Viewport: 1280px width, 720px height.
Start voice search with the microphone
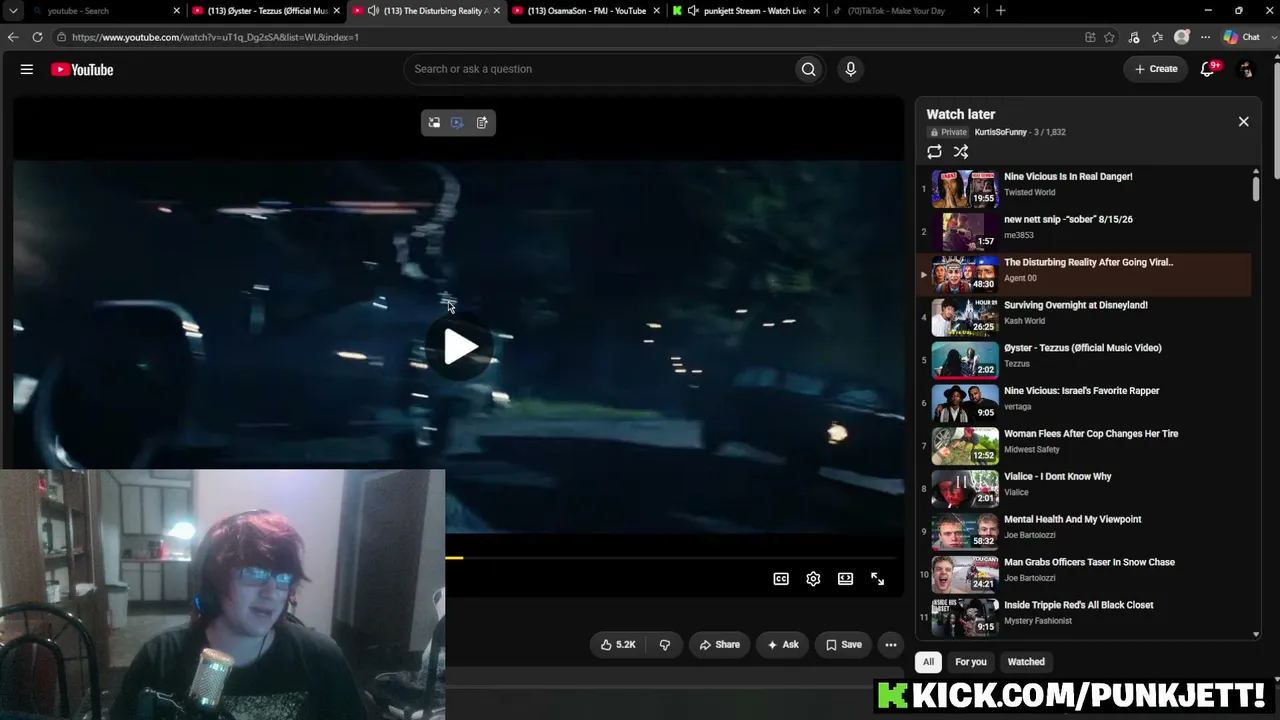(x=850, y=69)
